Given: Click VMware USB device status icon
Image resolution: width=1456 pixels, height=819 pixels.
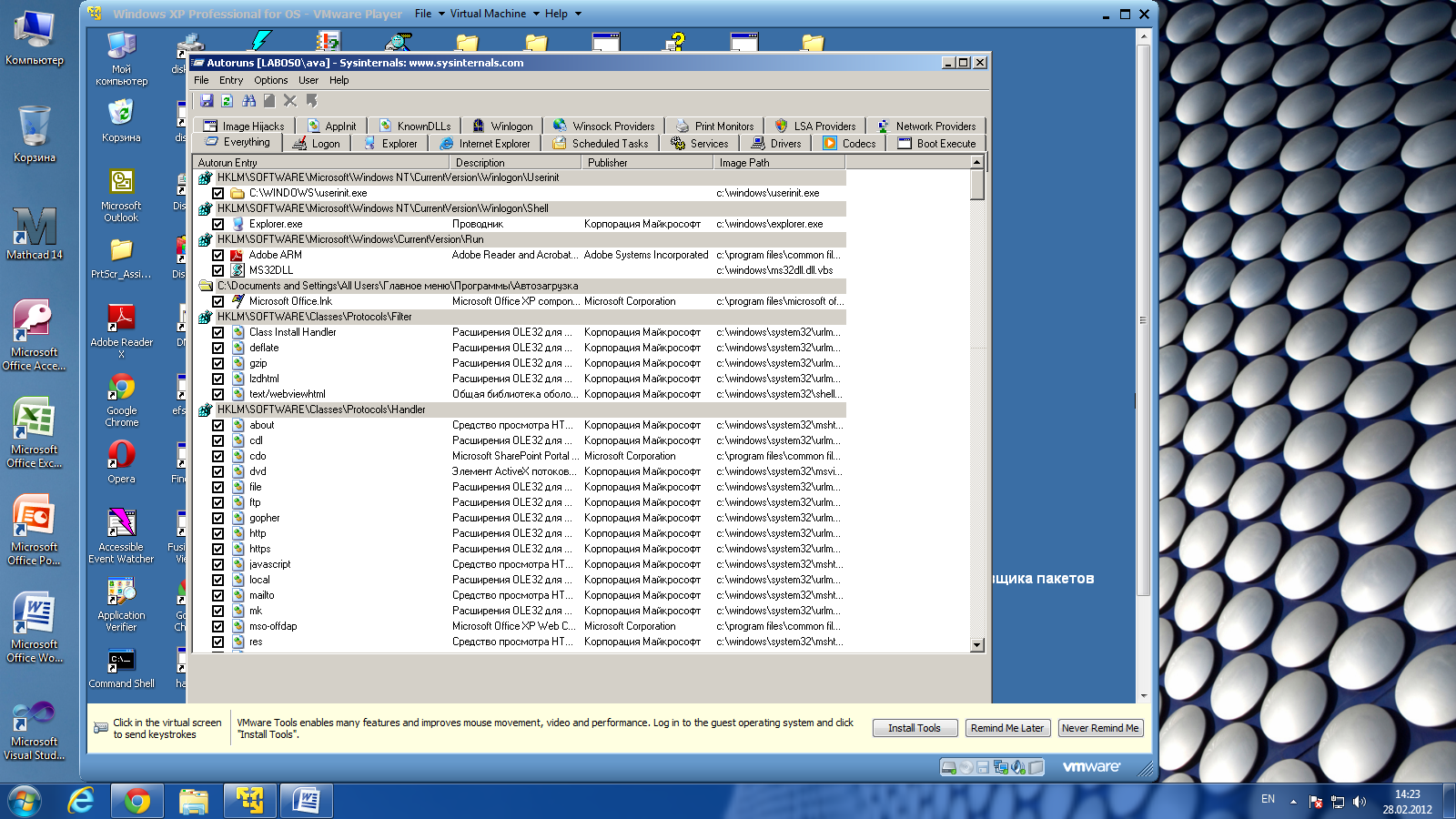Looking at the screenshot, I should tap(1036, 767).
